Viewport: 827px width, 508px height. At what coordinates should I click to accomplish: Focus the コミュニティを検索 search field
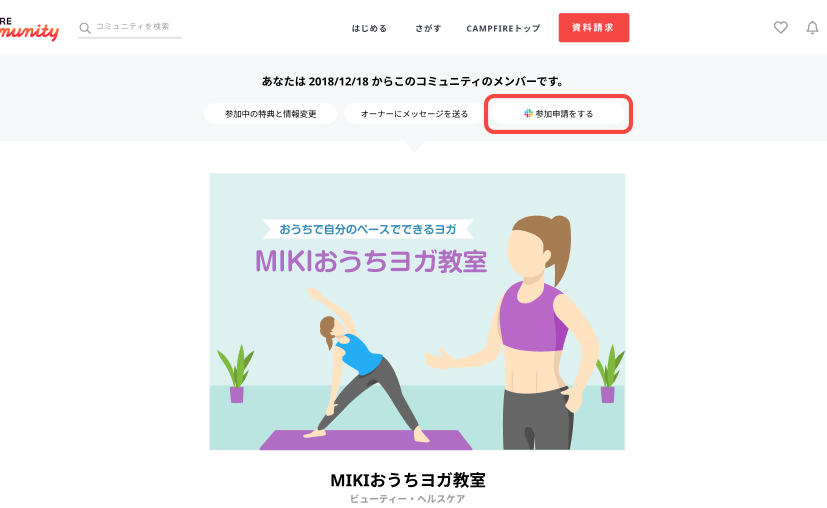(138, 27)
